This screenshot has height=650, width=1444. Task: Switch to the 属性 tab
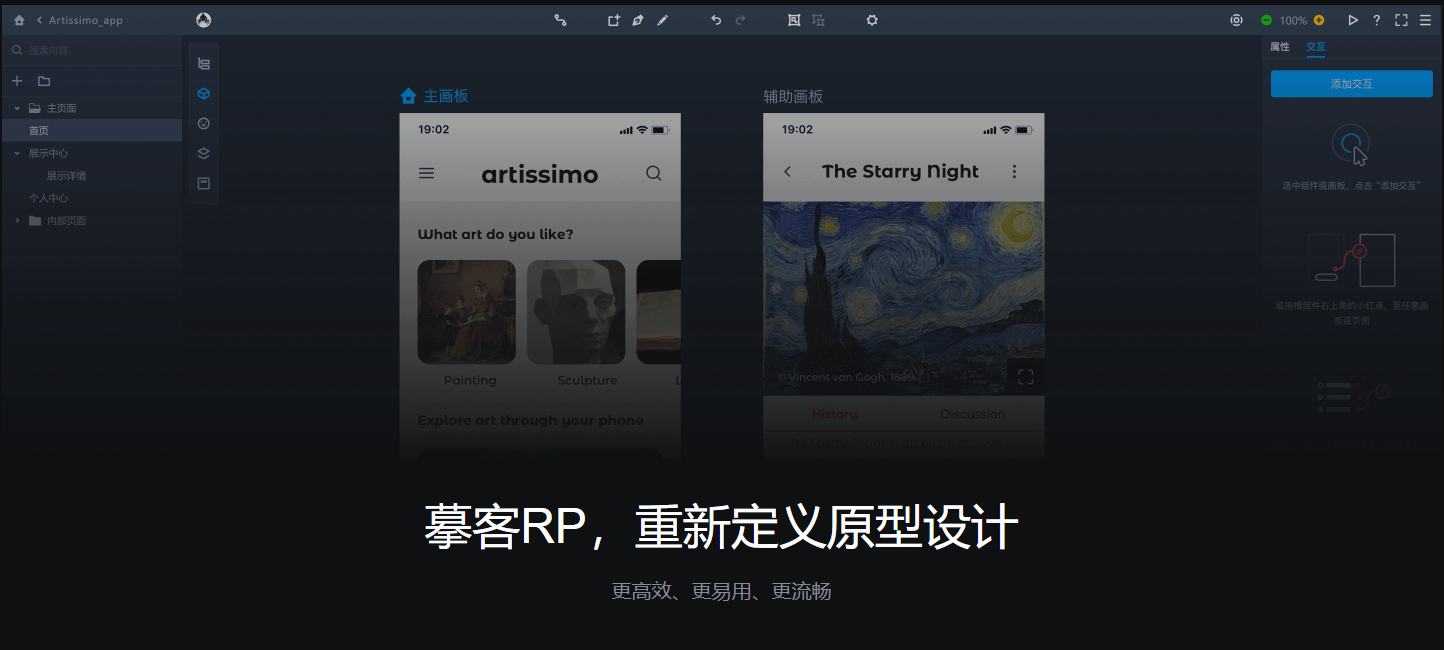click(x=1280, y=47)
